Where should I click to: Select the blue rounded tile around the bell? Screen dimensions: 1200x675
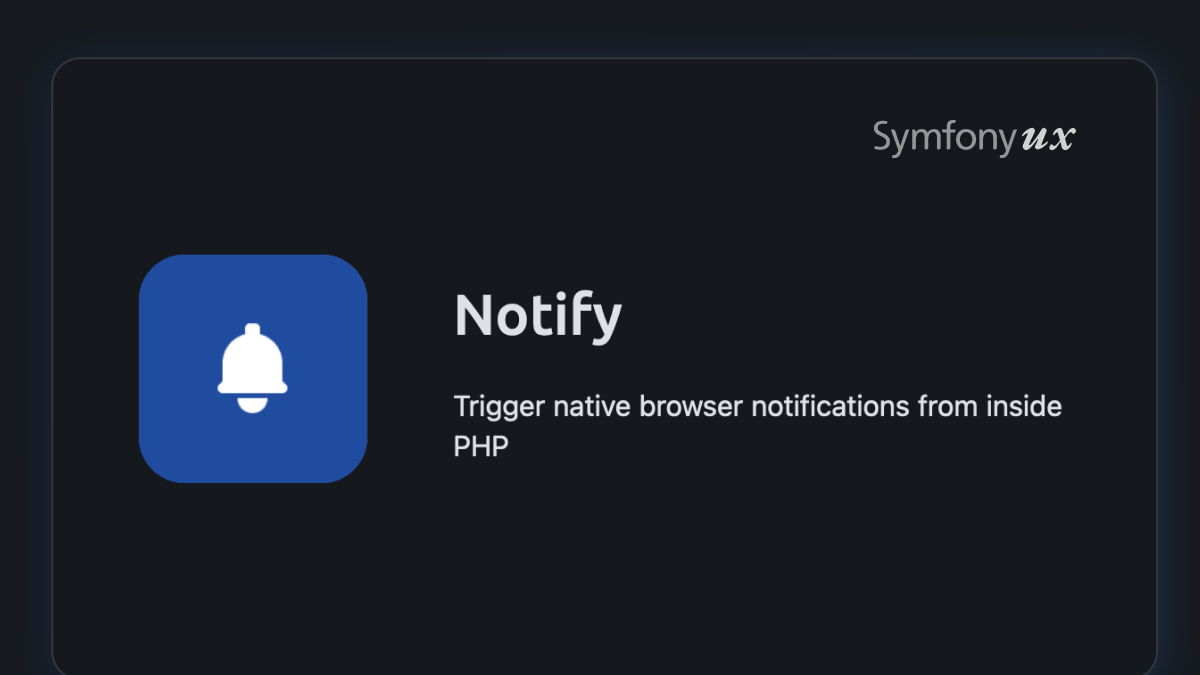coord(253,369)
